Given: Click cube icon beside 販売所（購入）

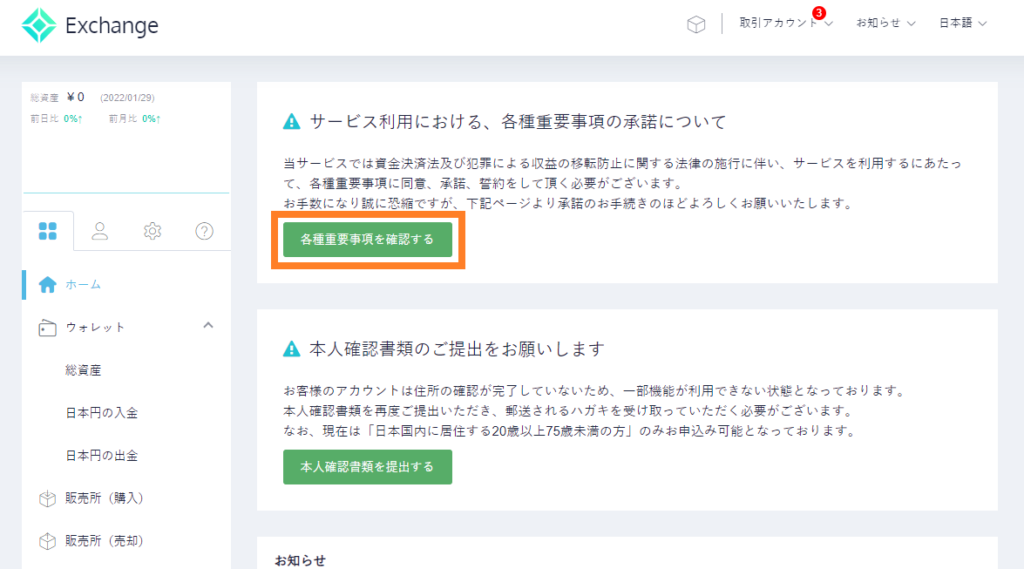Looking at the screenshot, I should point(47,498).
